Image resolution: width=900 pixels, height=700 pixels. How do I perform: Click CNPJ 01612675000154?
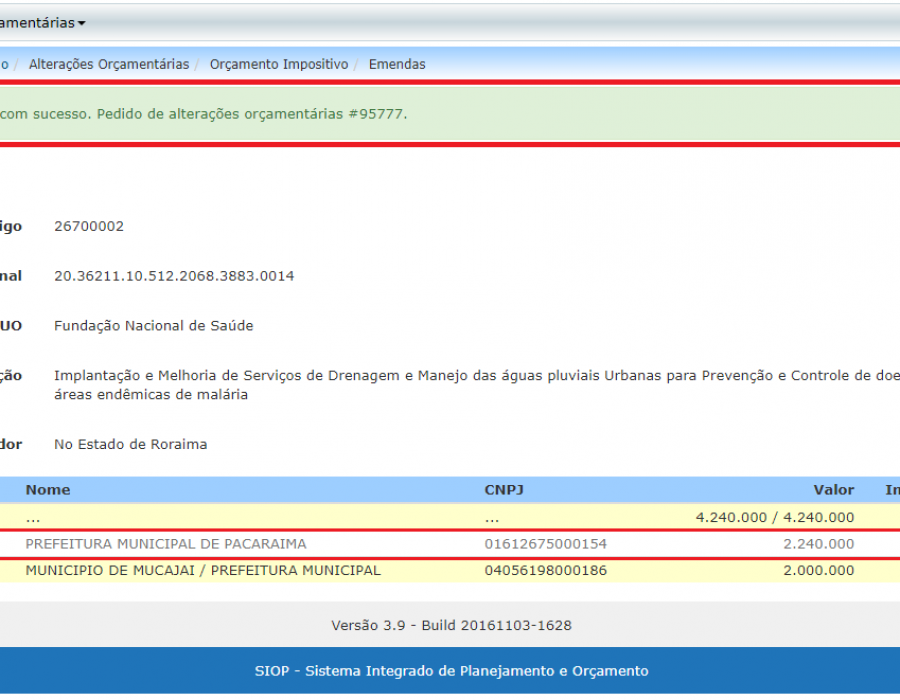click(546, 544)
